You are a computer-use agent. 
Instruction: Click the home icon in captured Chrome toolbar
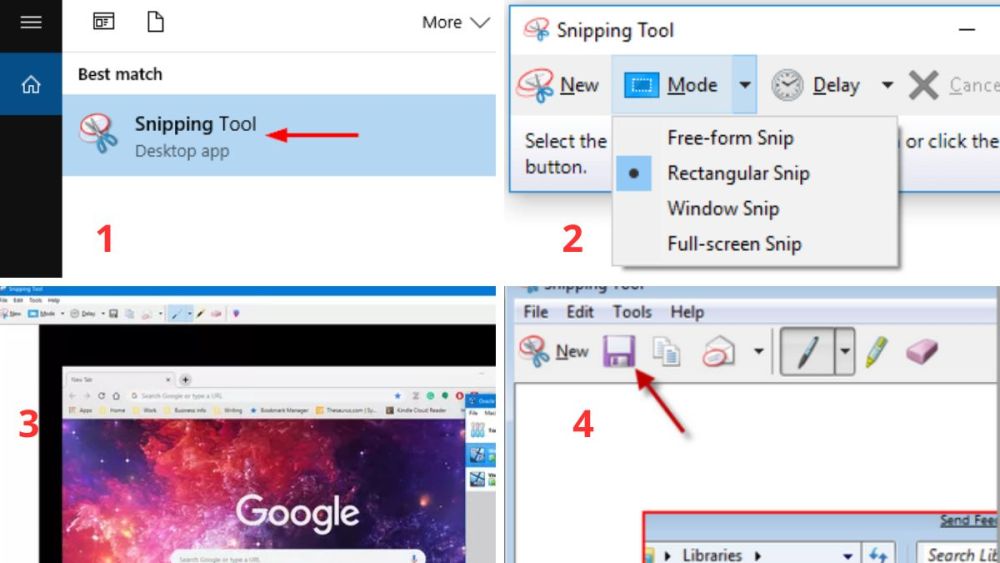coord(116,396)
